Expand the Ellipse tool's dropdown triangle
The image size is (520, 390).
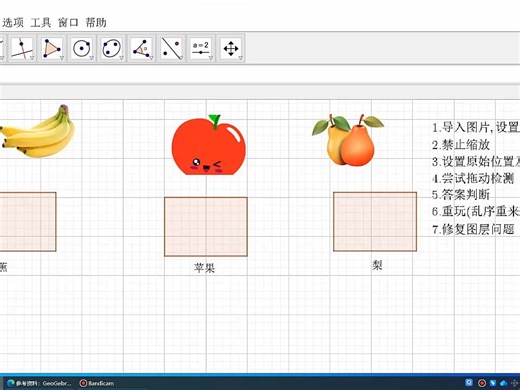point(121,58)
